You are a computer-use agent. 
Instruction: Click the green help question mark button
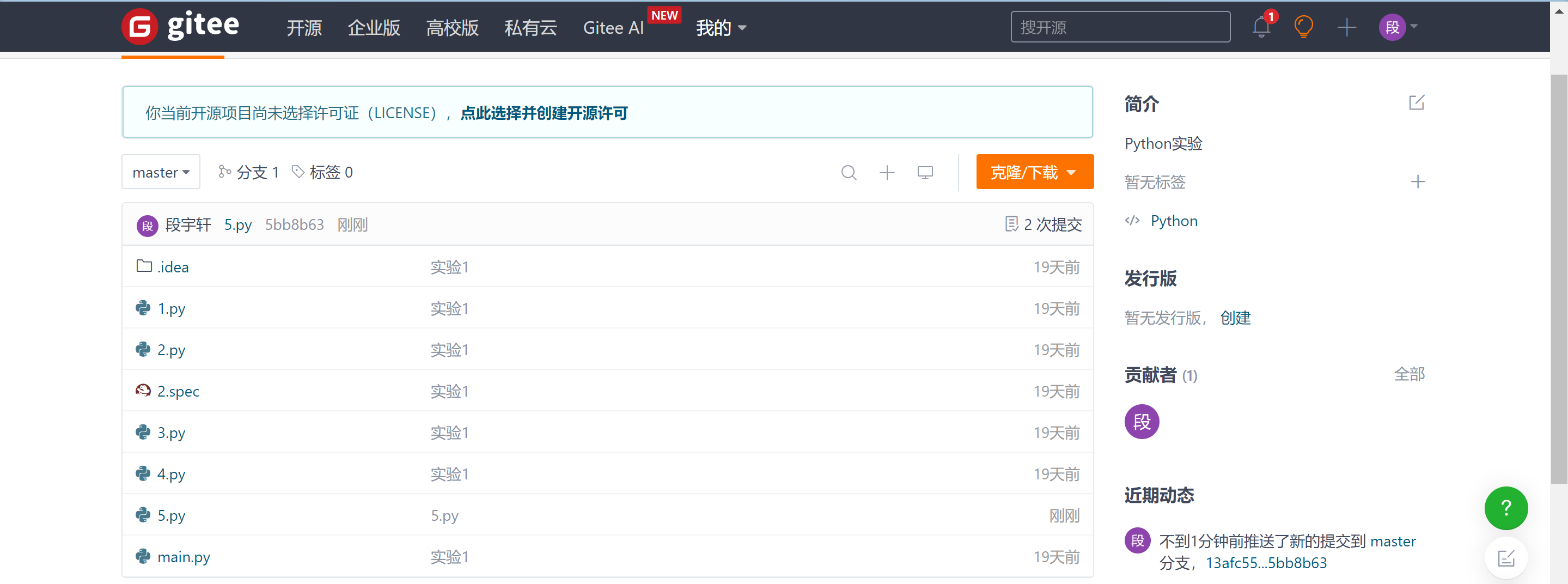pos(1506,508)
